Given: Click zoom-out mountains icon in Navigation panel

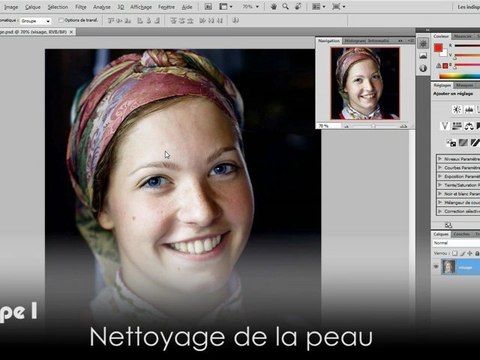Looking at the screenshot, I should [x=346, y=126].
